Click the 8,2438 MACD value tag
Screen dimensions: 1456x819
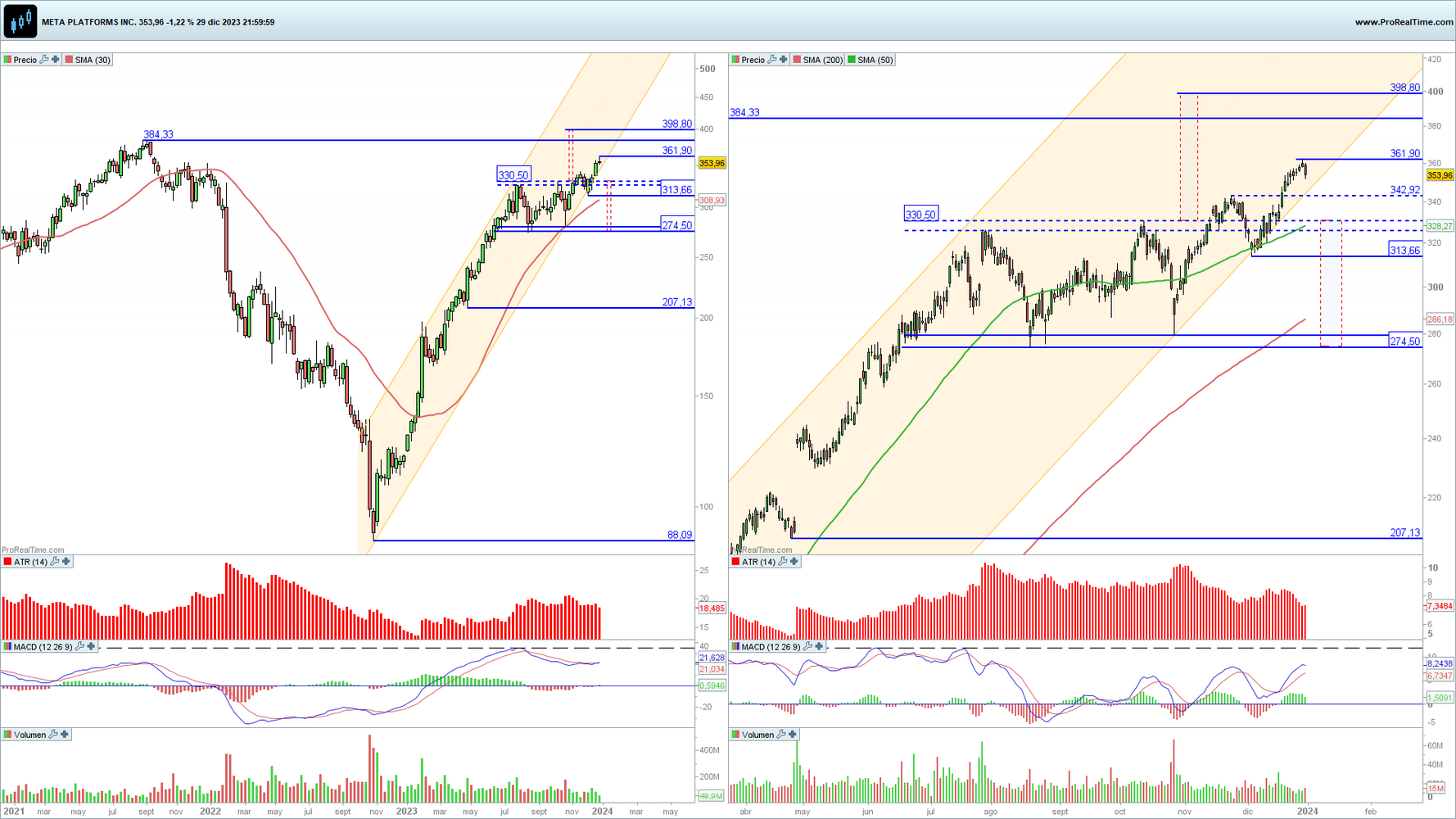point(1440,664)
